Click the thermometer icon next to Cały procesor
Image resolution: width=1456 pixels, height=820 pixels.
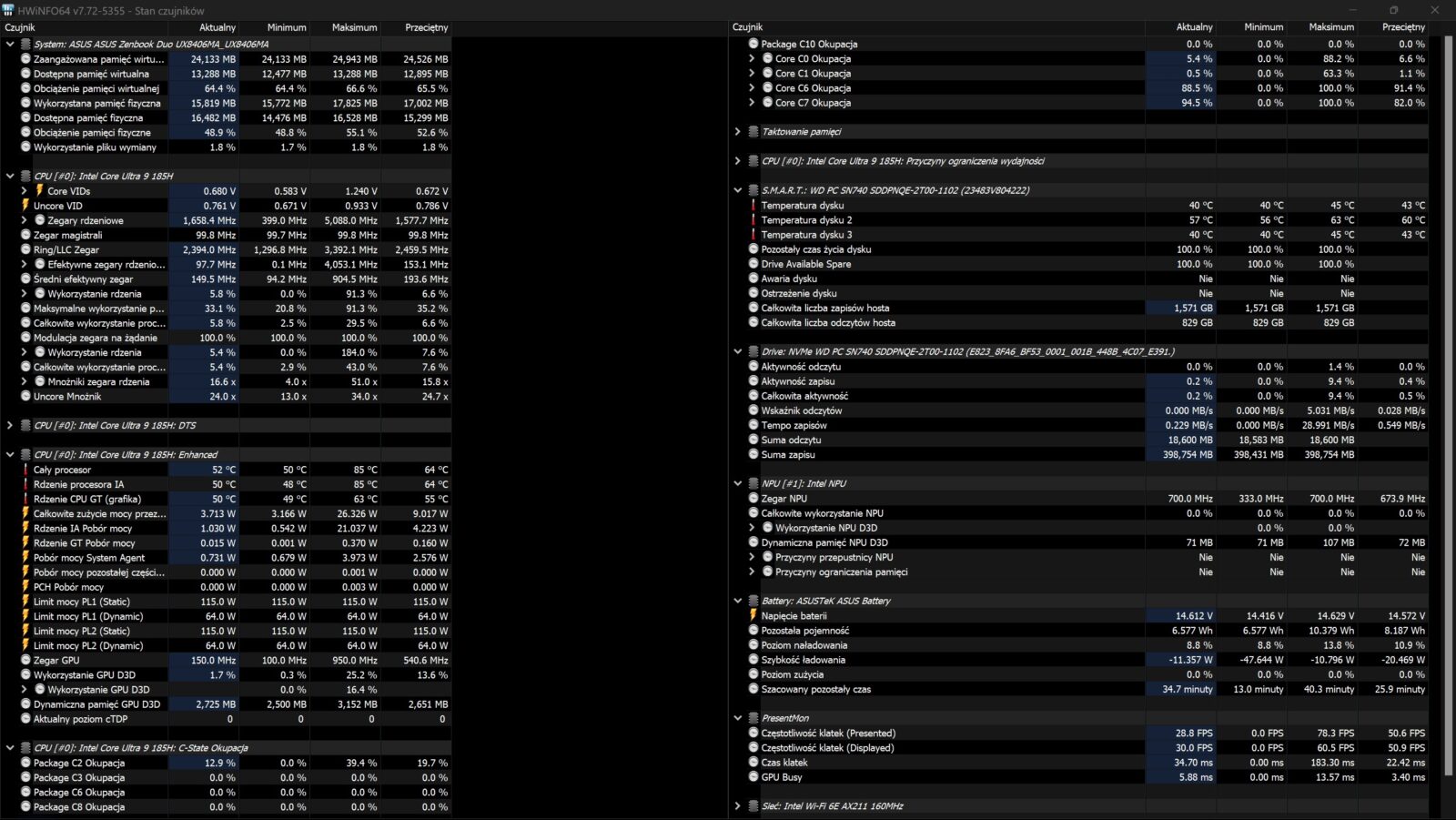[x=25, y=470]
